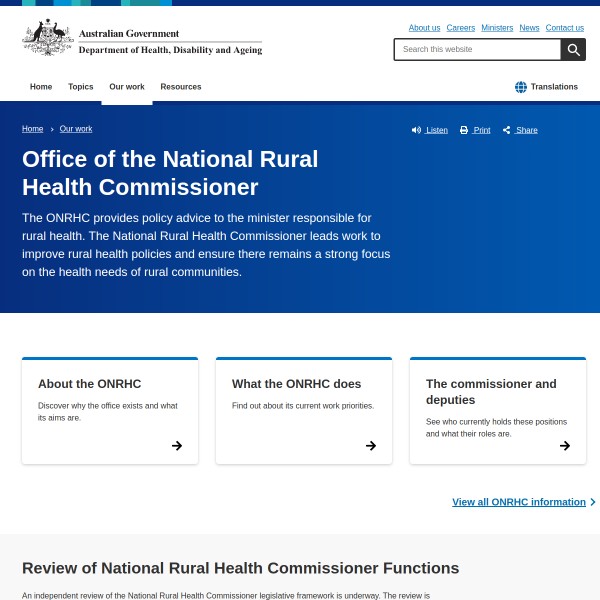Click the Print printer icon
Image resolution: width=600 pixels, height=600 pixels.
pyautogui.click(x=464, y=130)
